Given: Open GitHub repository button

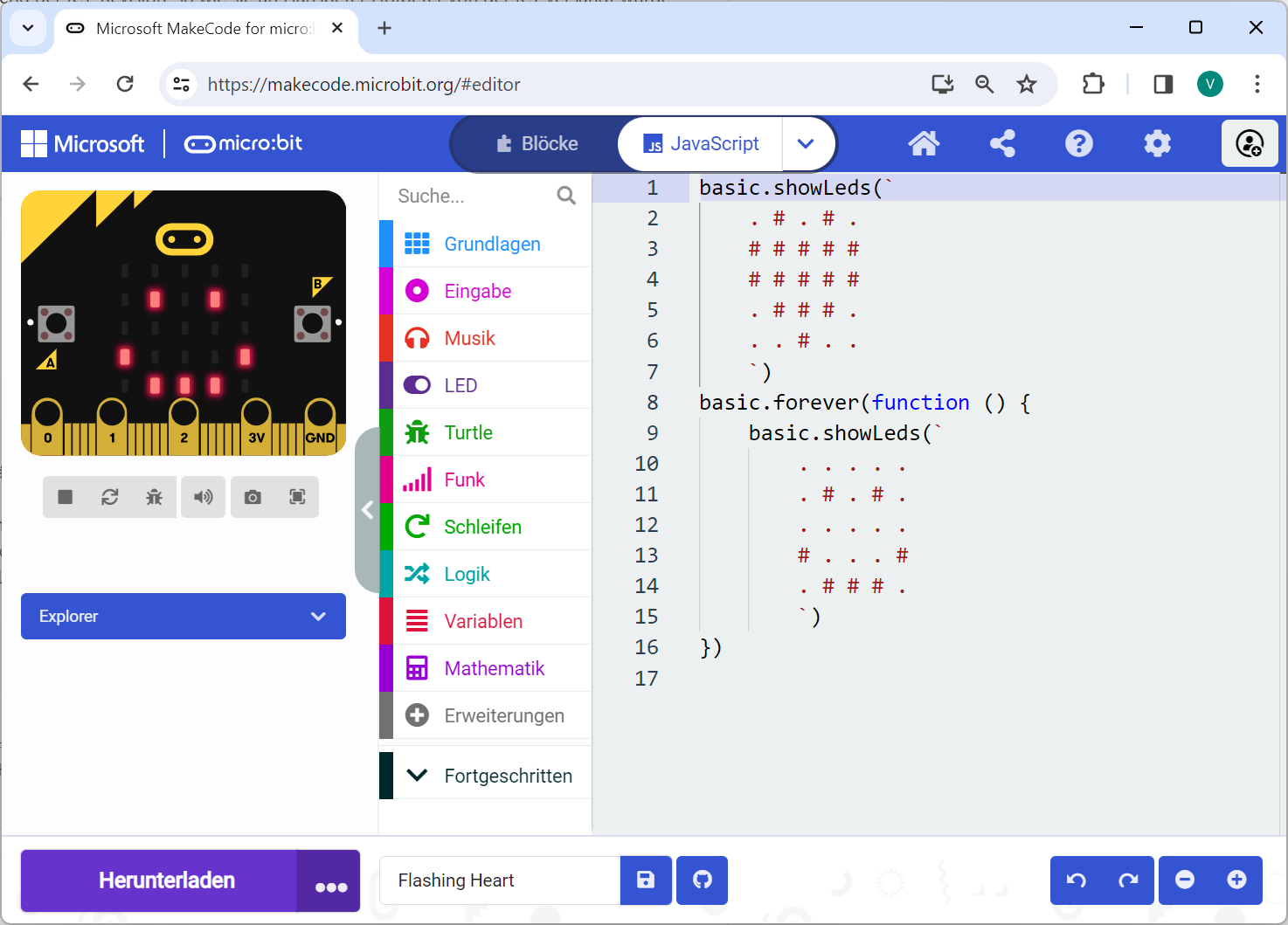Looking at the screenshot, I should point(703,880).
